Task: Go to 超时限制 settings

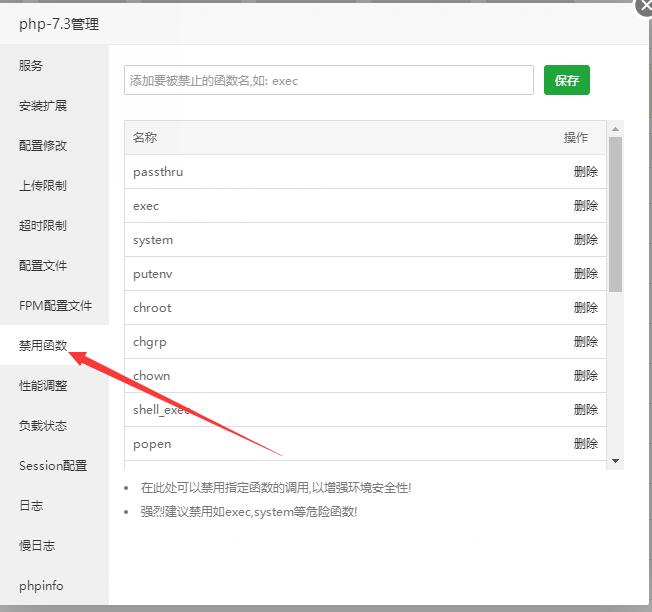Action: click(x=43, y=226)
